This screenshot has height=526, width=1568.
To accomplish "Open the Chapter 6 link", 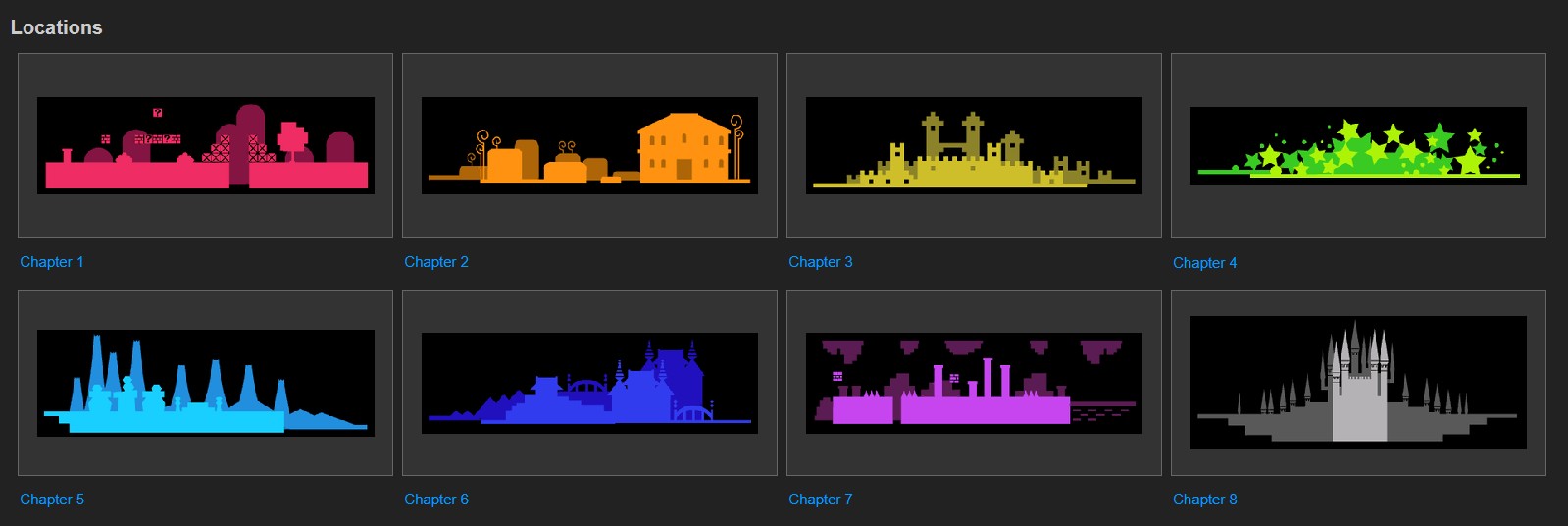I will tap(436, 500).
